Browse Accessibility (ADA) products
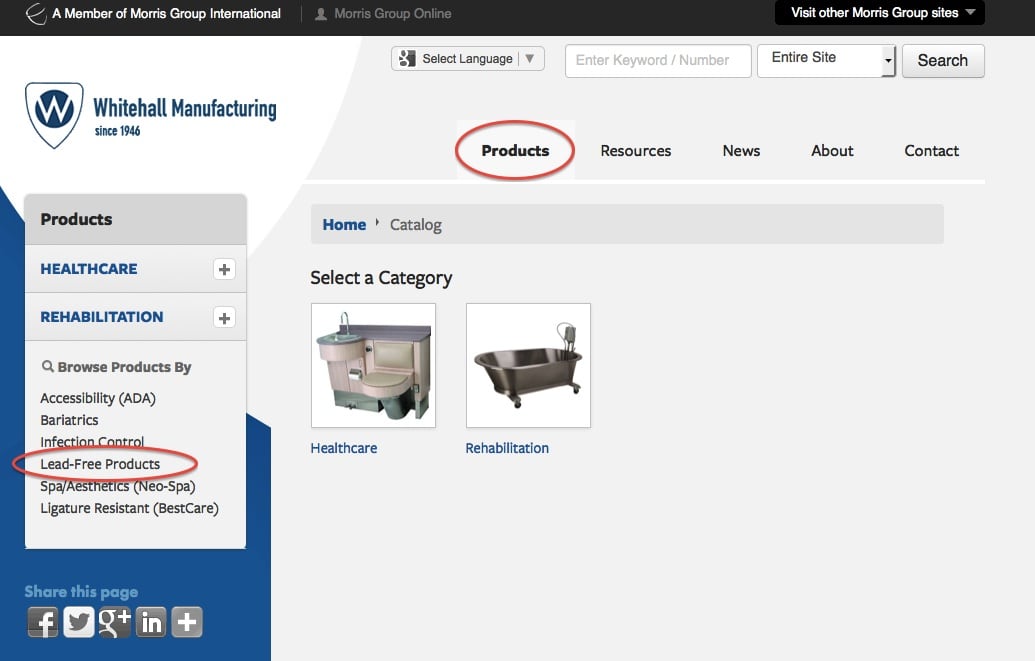 (98, 398)
